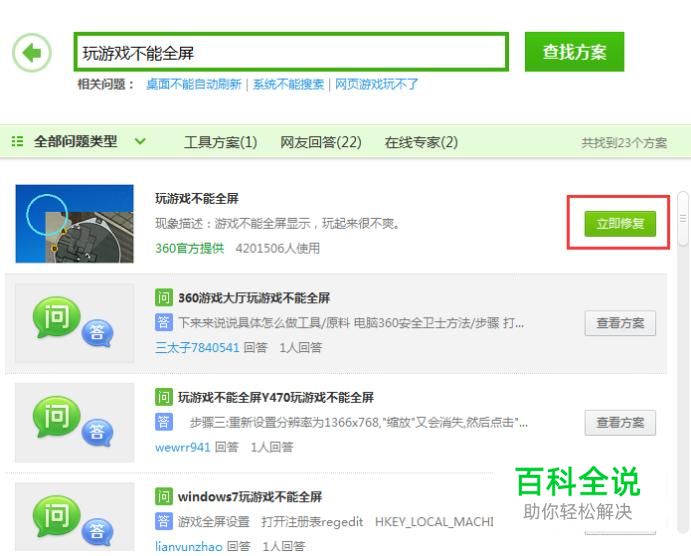The width and height of the screenshot is (691, 556).
Task: Expand the 全部问题类型 dropdown chevron
Action: tap(140, 141)
